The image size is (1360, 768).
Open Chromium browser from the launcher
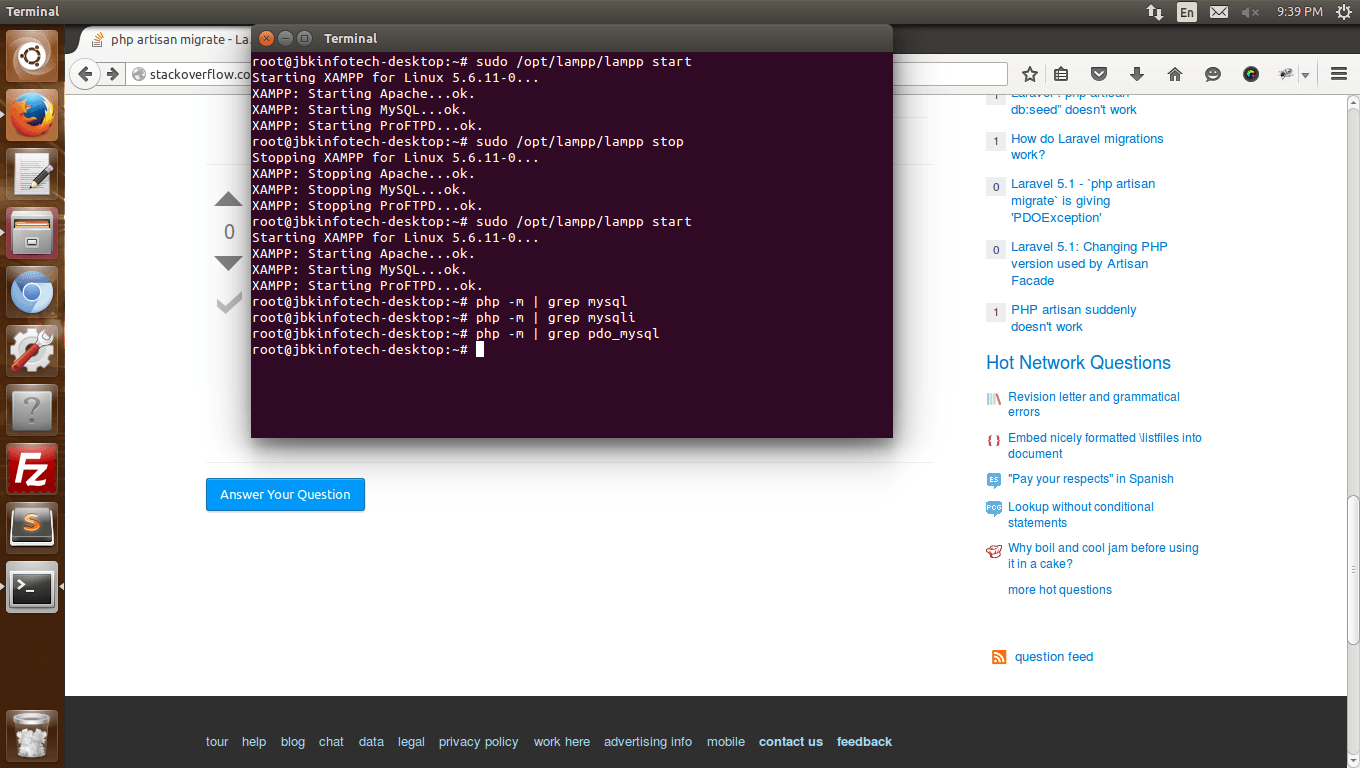pos(32,292)
